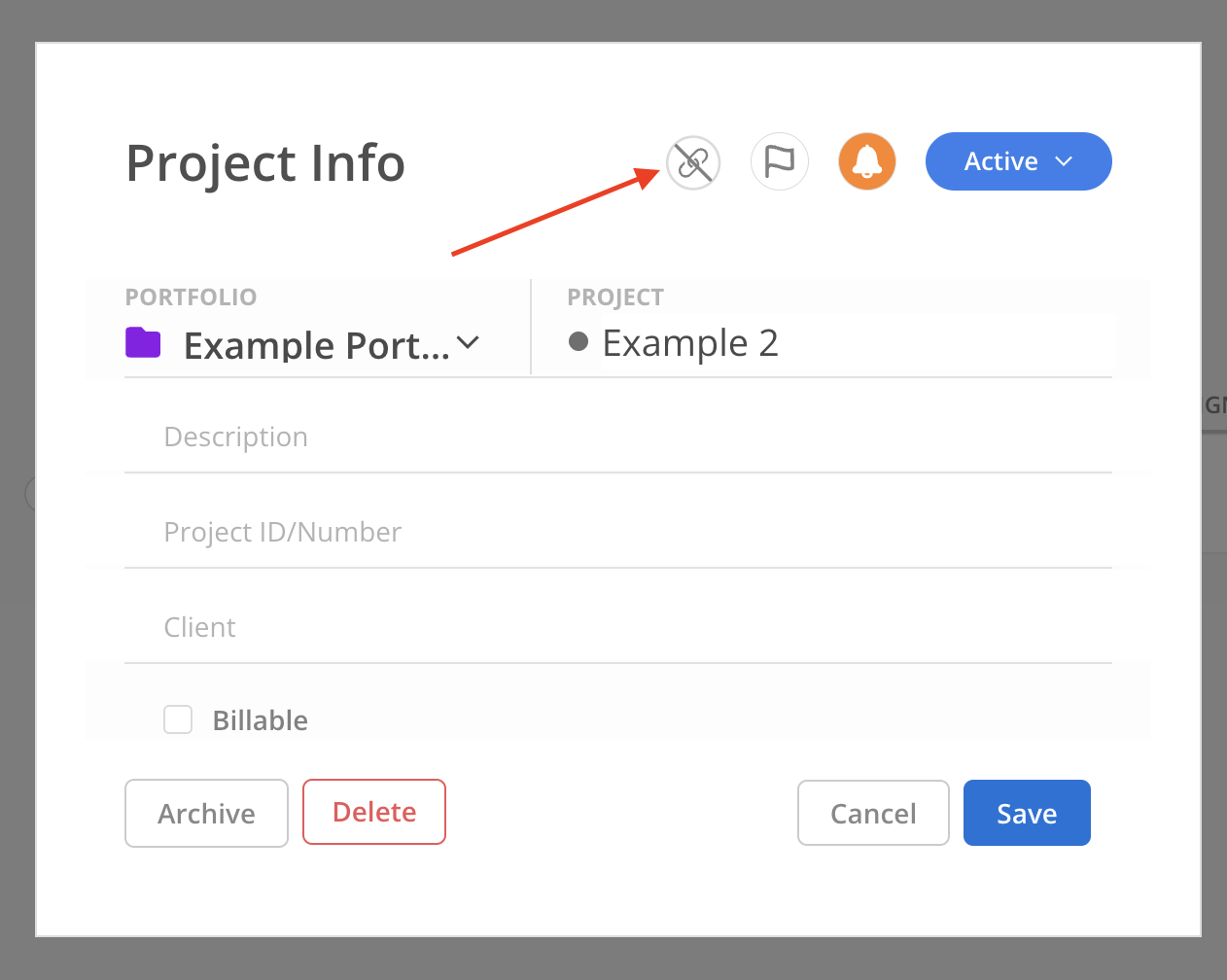Viewport: 1227px width, 980px height.
Task: Click the Billable label text
Action: (261, 720)
